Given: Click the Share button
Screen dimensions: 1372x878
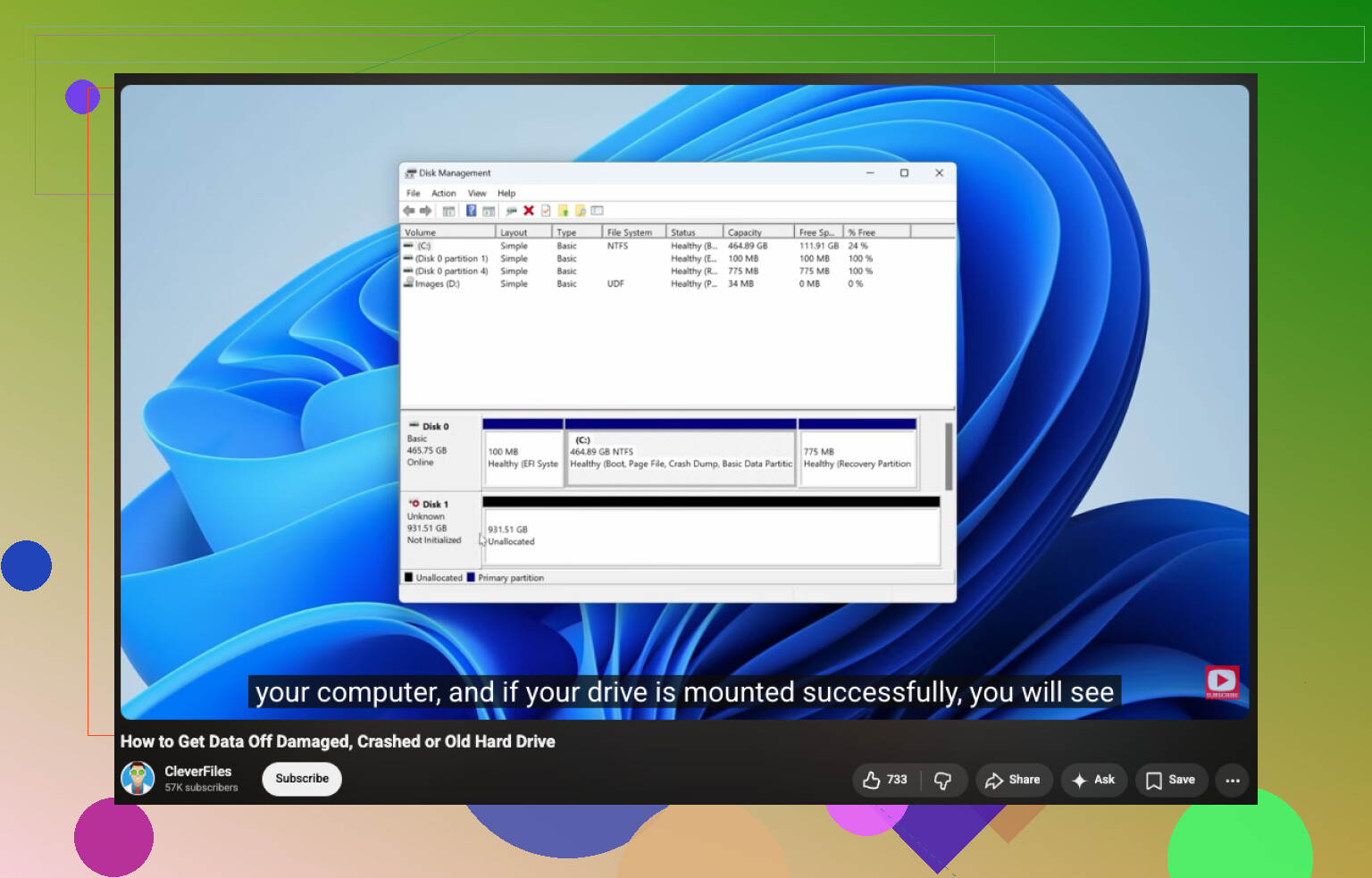Looking at the screenshot, I should coord(1013,780).
